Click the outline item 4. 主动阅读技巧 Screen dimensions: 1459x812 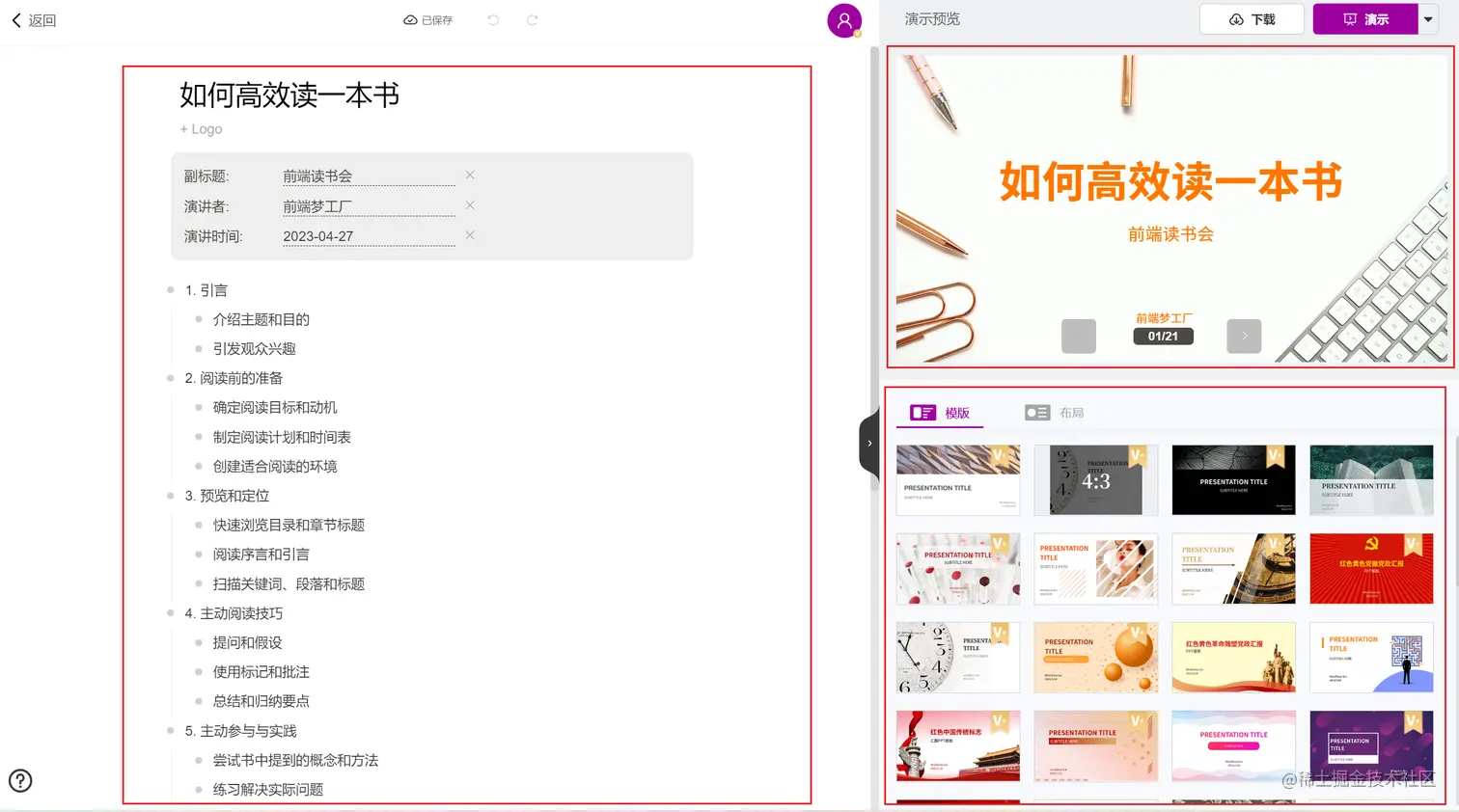pyautogui.click(x=234, y=613)
